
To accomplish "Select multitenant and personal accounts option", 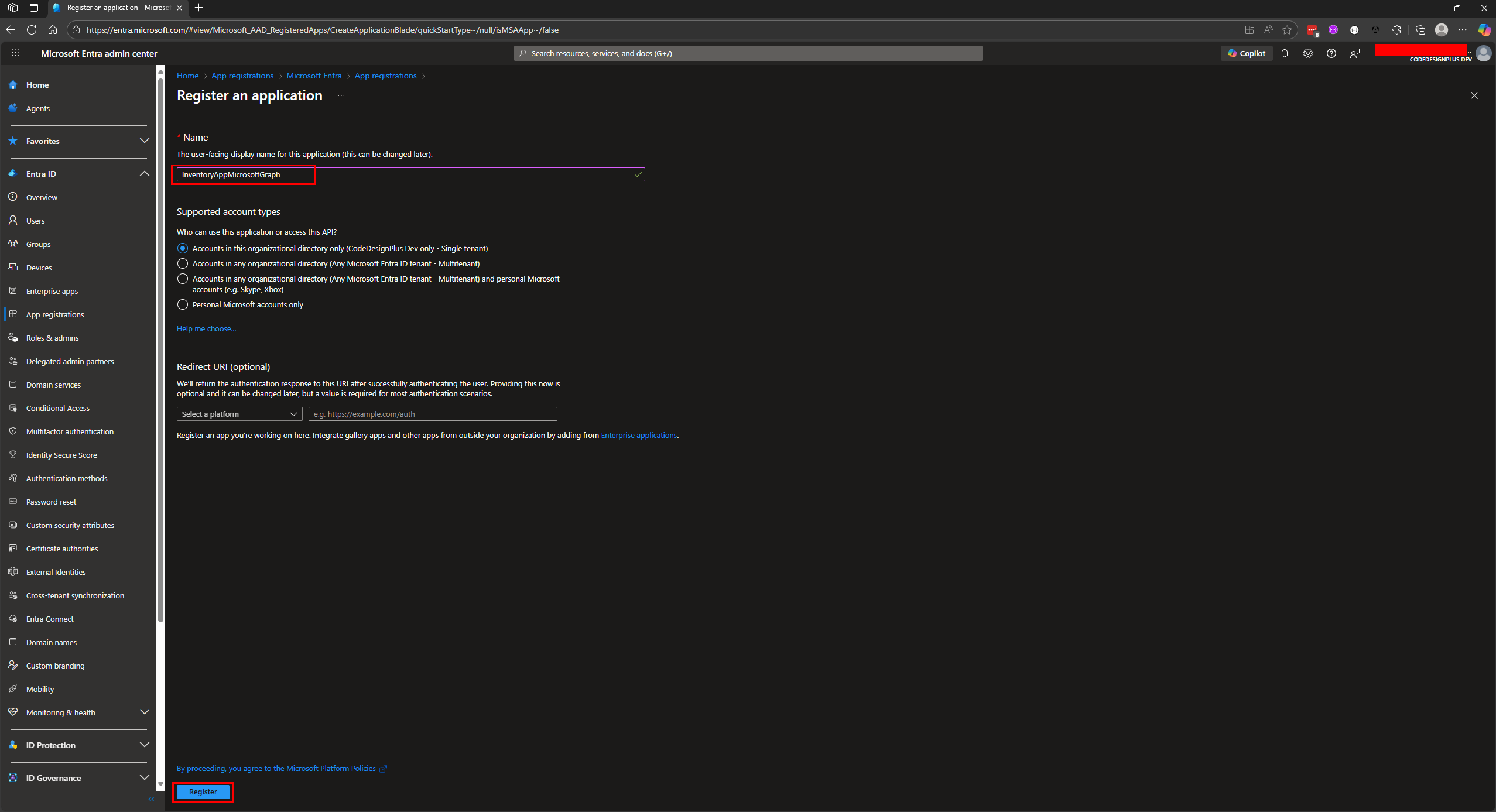I will point(183,279).
